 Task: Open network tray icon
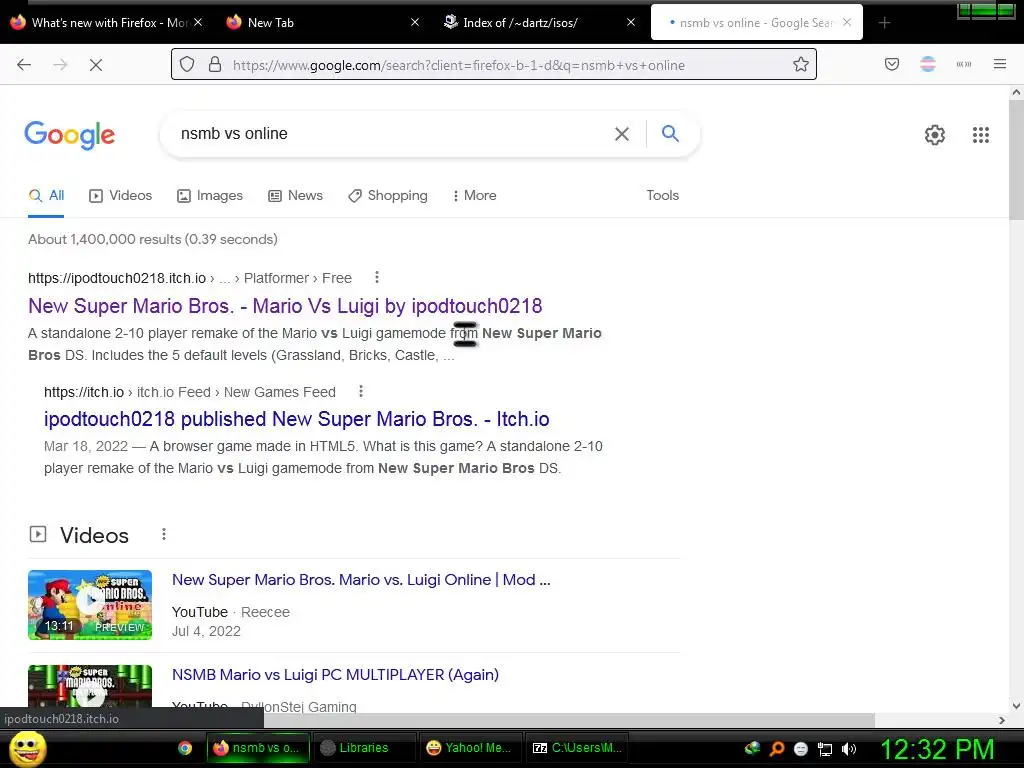825,749
